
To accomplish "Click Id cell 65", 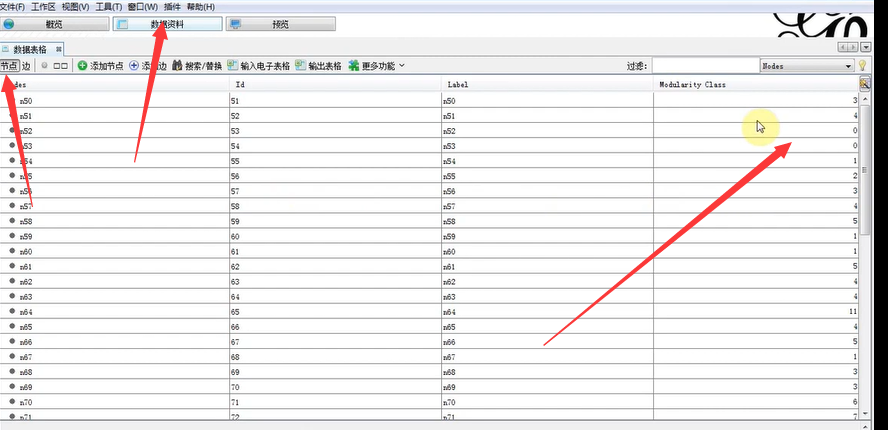I will pyautogui.click(x=335, y=312).
